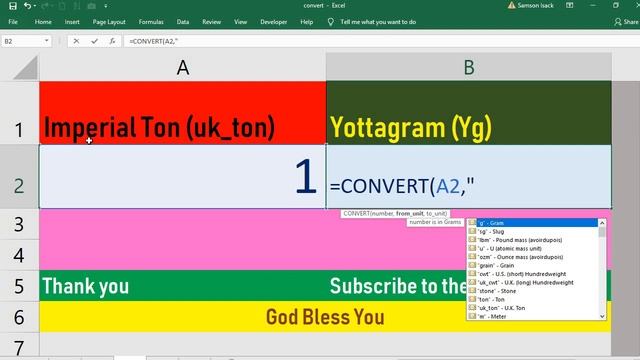The width and height of the screenshot is (640, 360).
Task: Click in the formula bar text =CONVERT(A2,"
Action: (x=153, y=41)
